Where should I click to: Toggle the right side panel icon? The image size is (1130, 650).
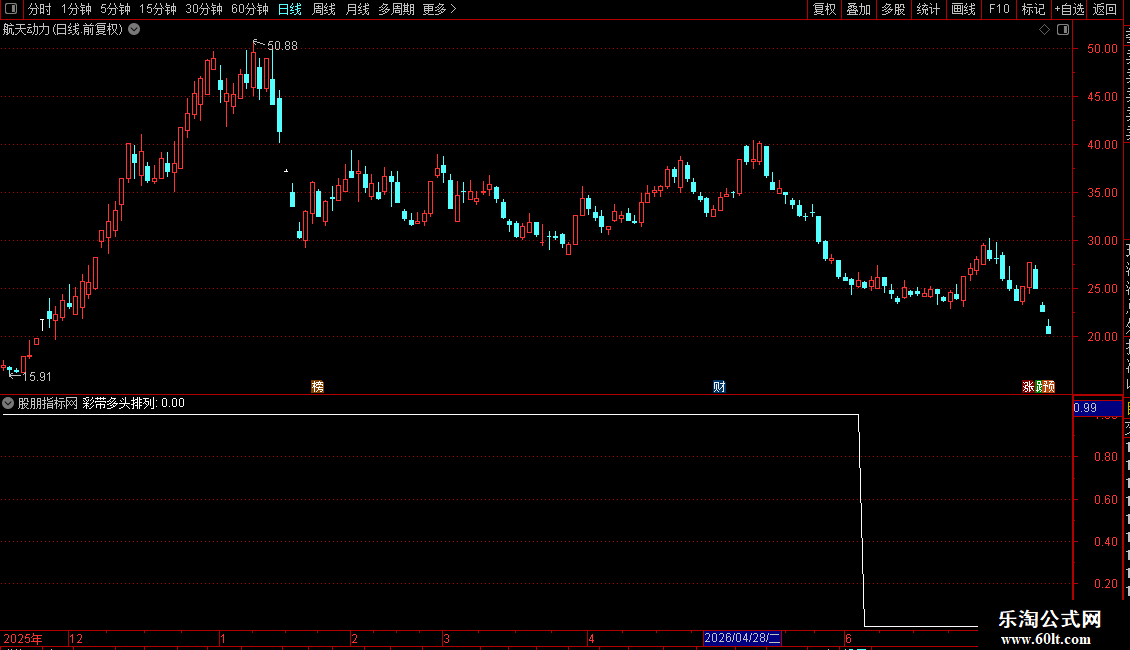(1063, 30)
